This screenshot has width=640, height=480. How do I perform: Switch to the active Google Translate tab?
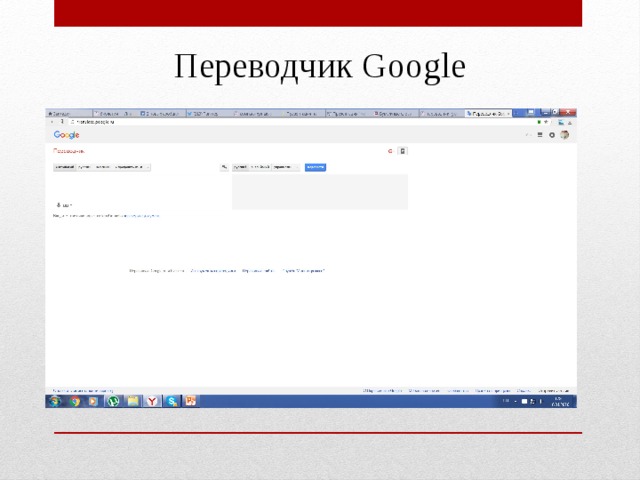[488, 113]
